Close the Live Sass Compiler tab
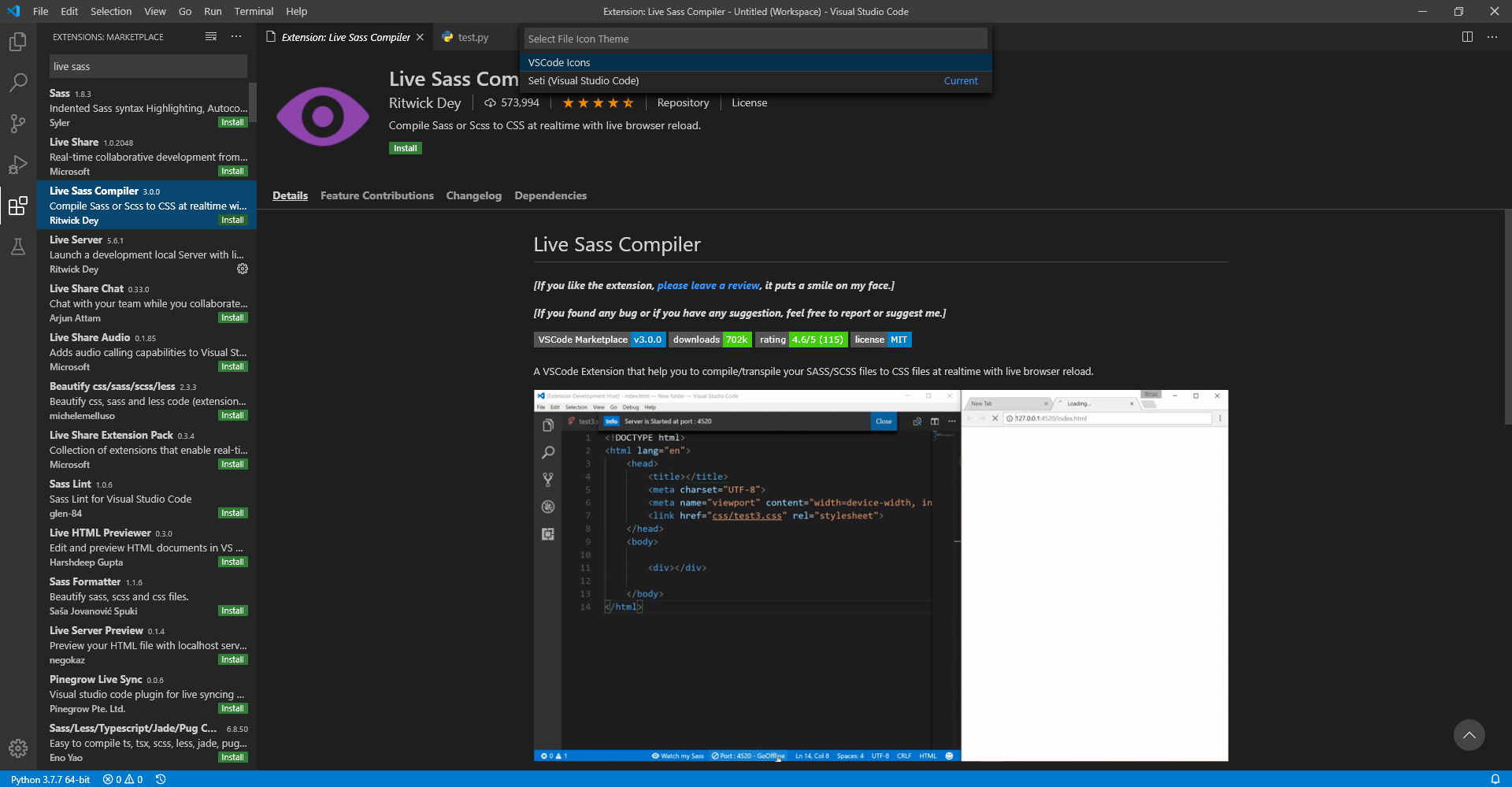 [420, 37]
